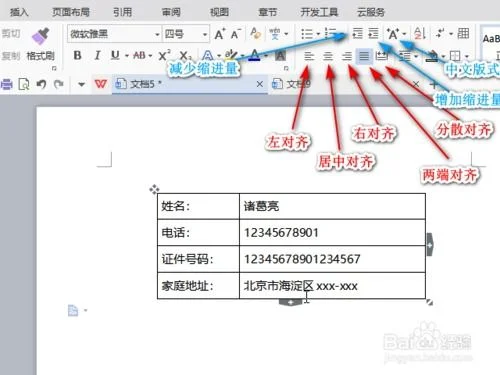Screen dimensions: 500x375
Task: Apply subscript X₂ formatting
Action: coord(185,55)
